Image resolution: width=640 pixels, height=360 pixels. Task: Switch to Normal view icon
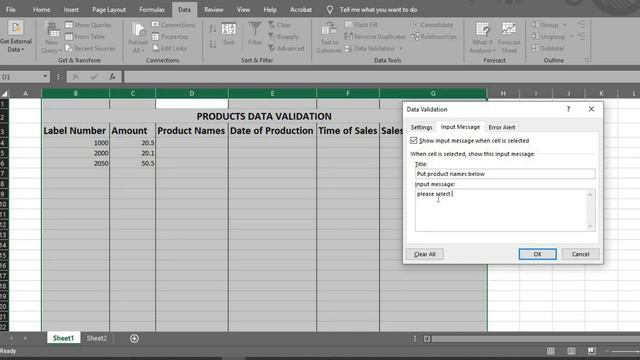pyautogui.click(x=551, y=351)
